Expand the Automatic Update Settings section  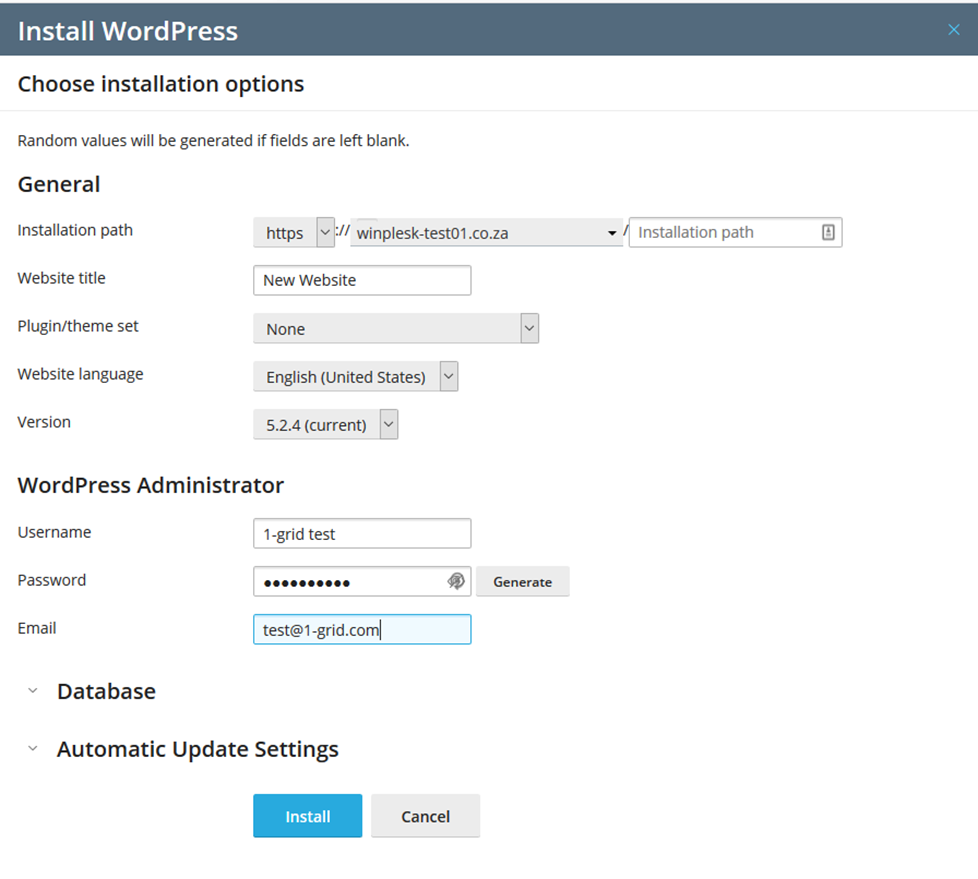(x=182, y=749)
